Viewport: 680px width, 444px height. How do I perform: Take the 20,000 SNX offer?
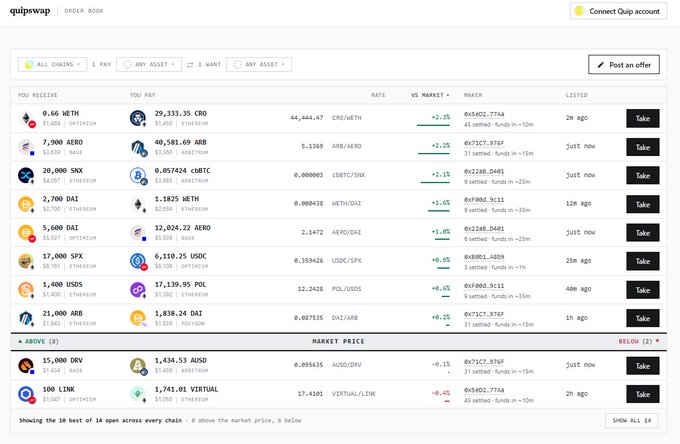pyautogui.click(x=643, y=176)
